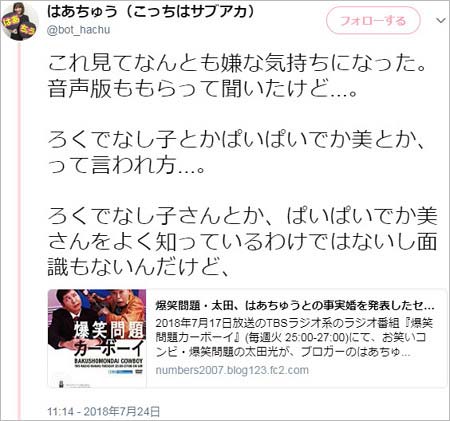This screenshot has width=450, height=421.
Task: Open numbers2007.blog123.fc2.com domain link
Action: pyautogui.click(x=232, y=370)
